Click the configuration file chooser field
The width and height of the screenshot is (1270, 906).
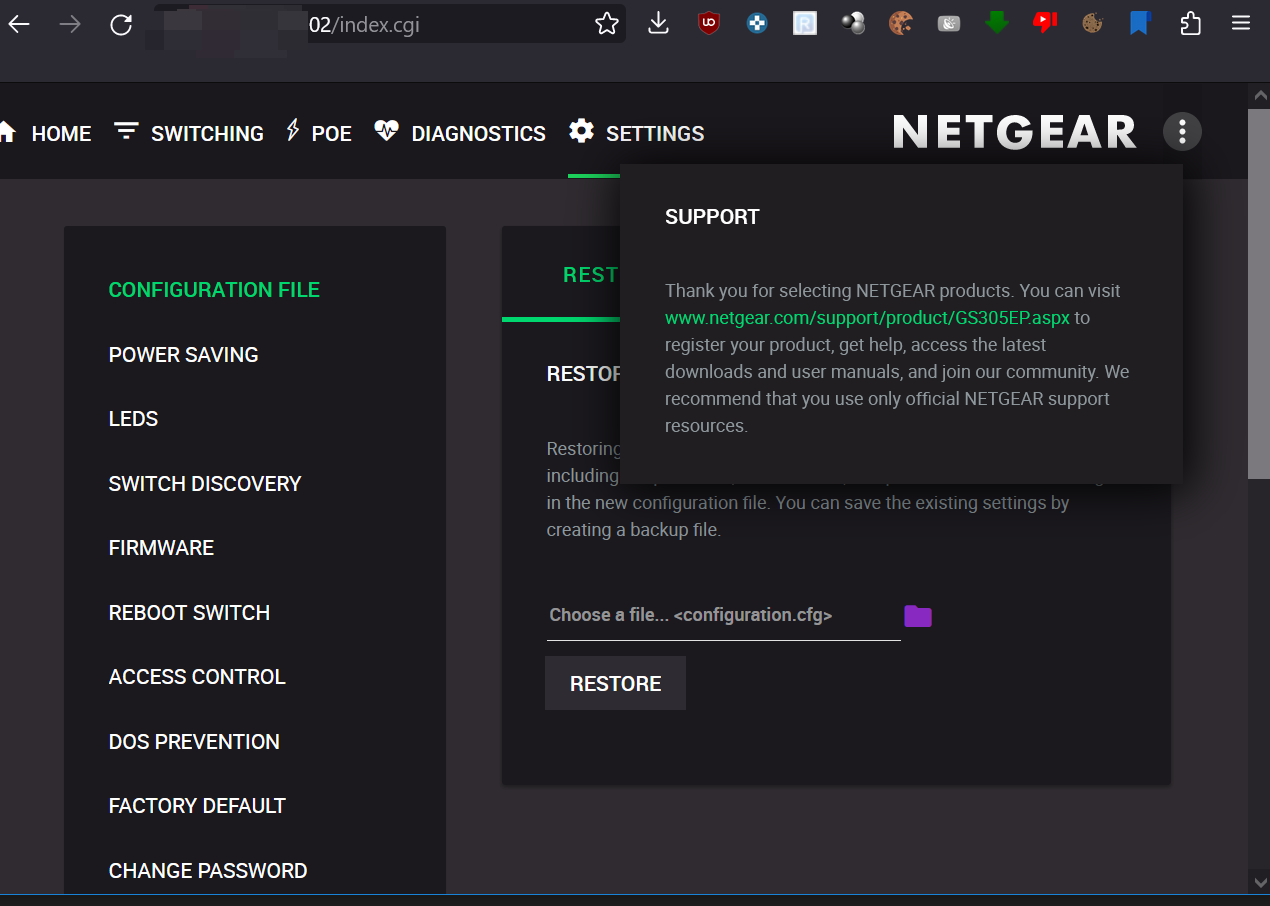click(722, 616)
